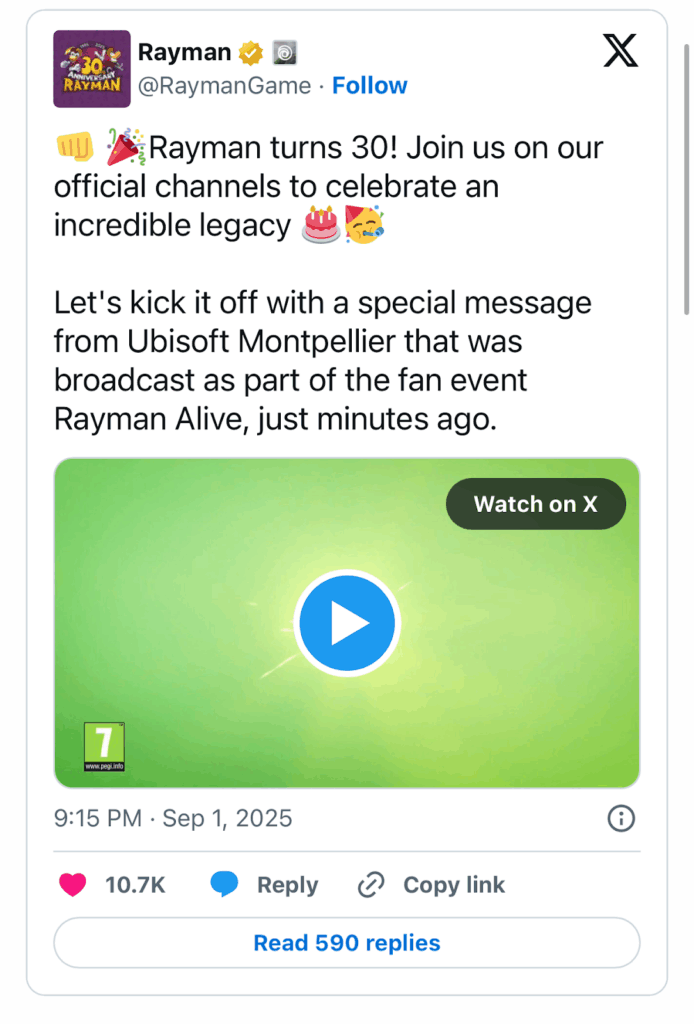Open Read 590 replies
The width and height of the screenshot is (694, 1024).
click(x=347, y=942)
